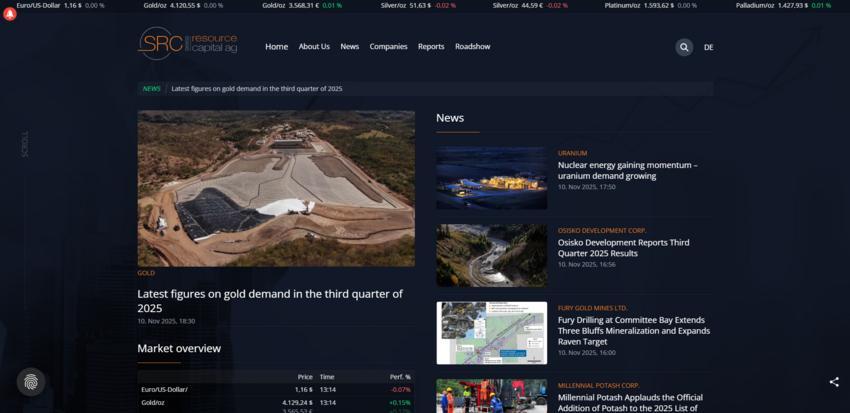Open the large mine aerial photo
Image resolution: width=850 pixels, height=413 pixels.
(x=276, y=189)
